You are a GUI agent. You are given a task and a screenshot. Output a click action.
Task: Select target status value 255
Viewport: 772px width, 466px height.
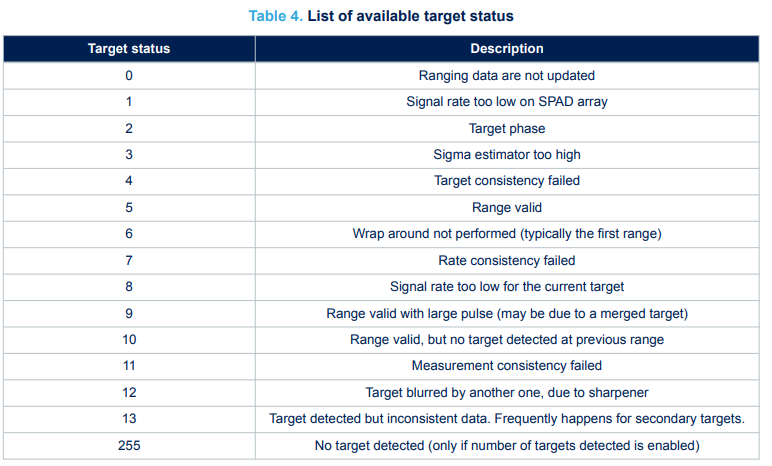point(129,445)
